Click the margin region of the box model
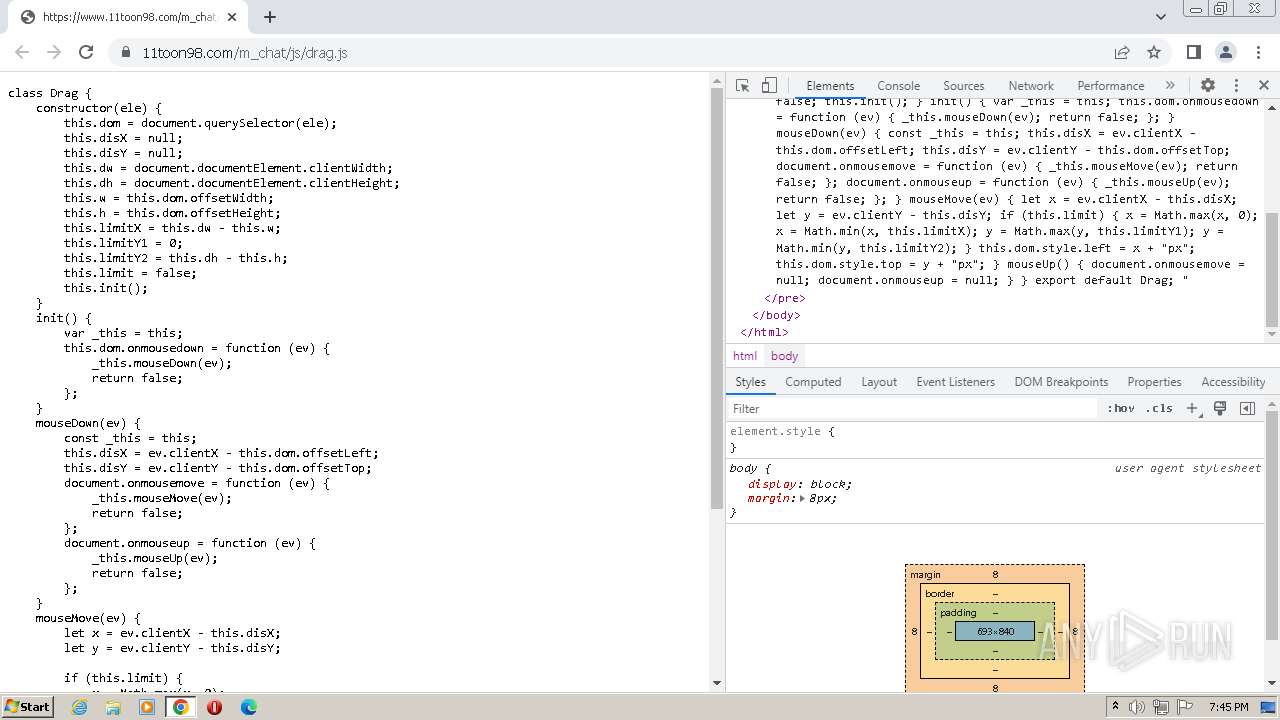The height and width of the screenshot is (720, 1280). pyautogui.click(x=995, y=575)
